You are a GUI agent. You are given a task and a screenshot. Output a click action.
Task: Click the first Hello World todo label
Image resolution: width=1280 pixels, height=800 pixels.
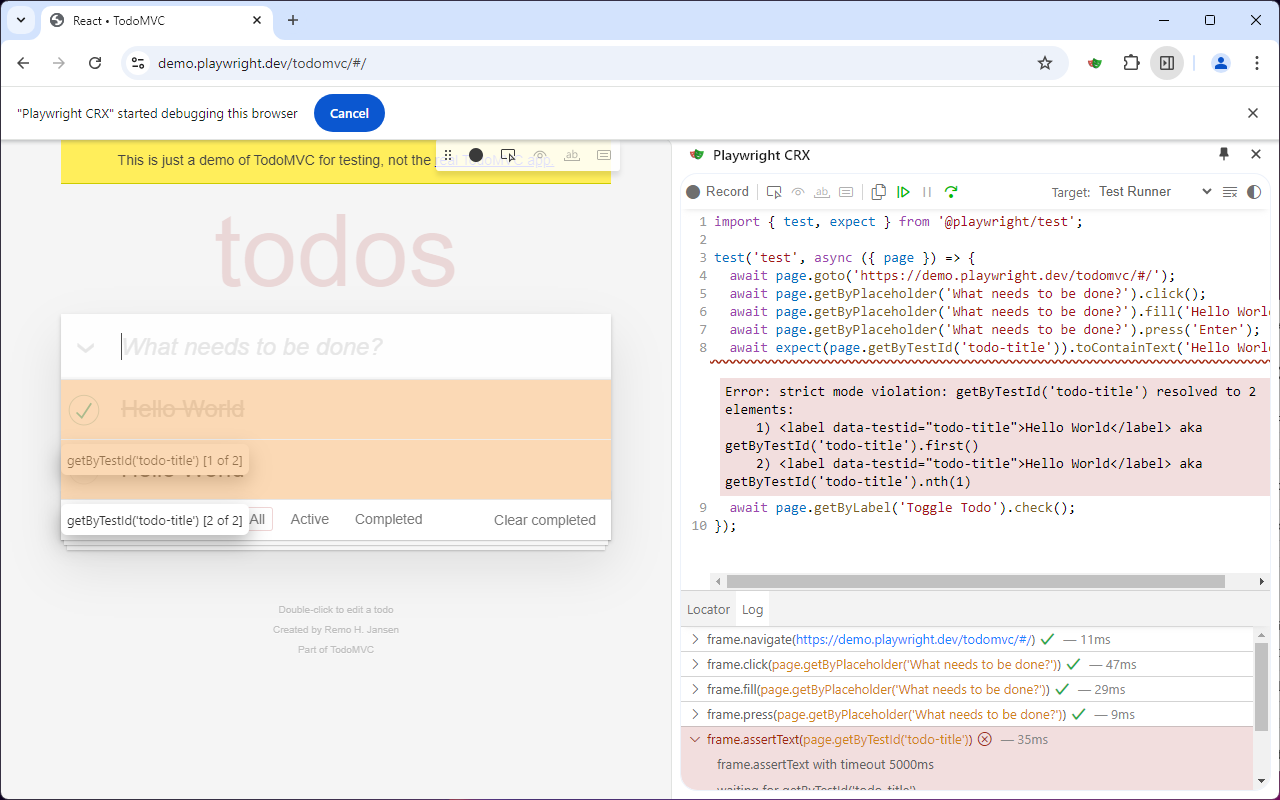[x=183, y=409]
